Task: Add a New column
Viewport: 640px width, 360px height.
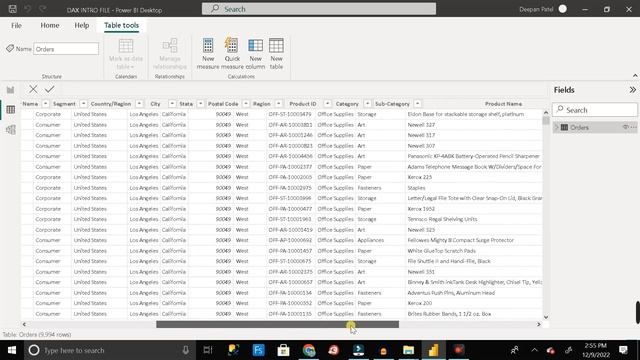Action: click(x=256, y=53)
